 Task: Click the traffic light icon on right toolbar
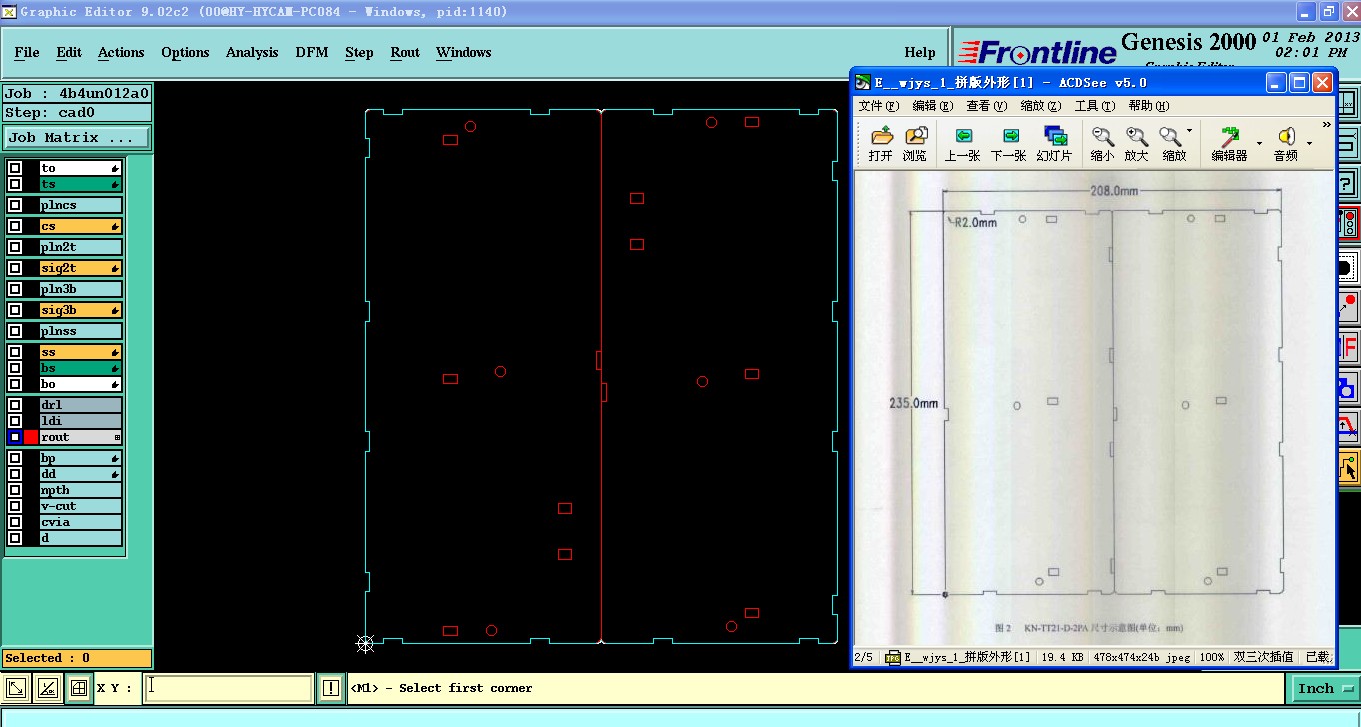tap(1348, 221)
